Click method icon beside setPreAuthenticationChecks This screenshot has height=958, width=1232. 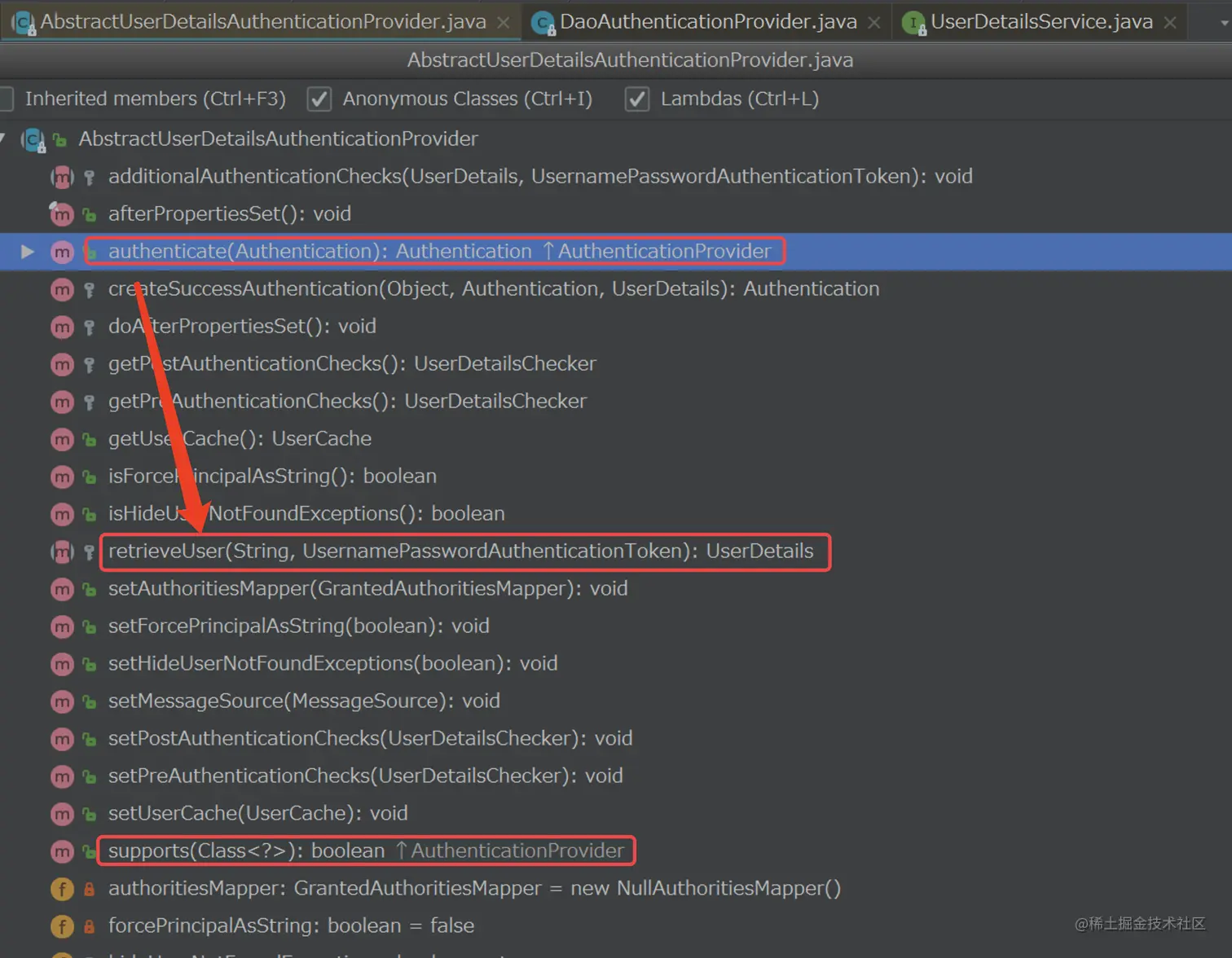(x=62, y=776)
